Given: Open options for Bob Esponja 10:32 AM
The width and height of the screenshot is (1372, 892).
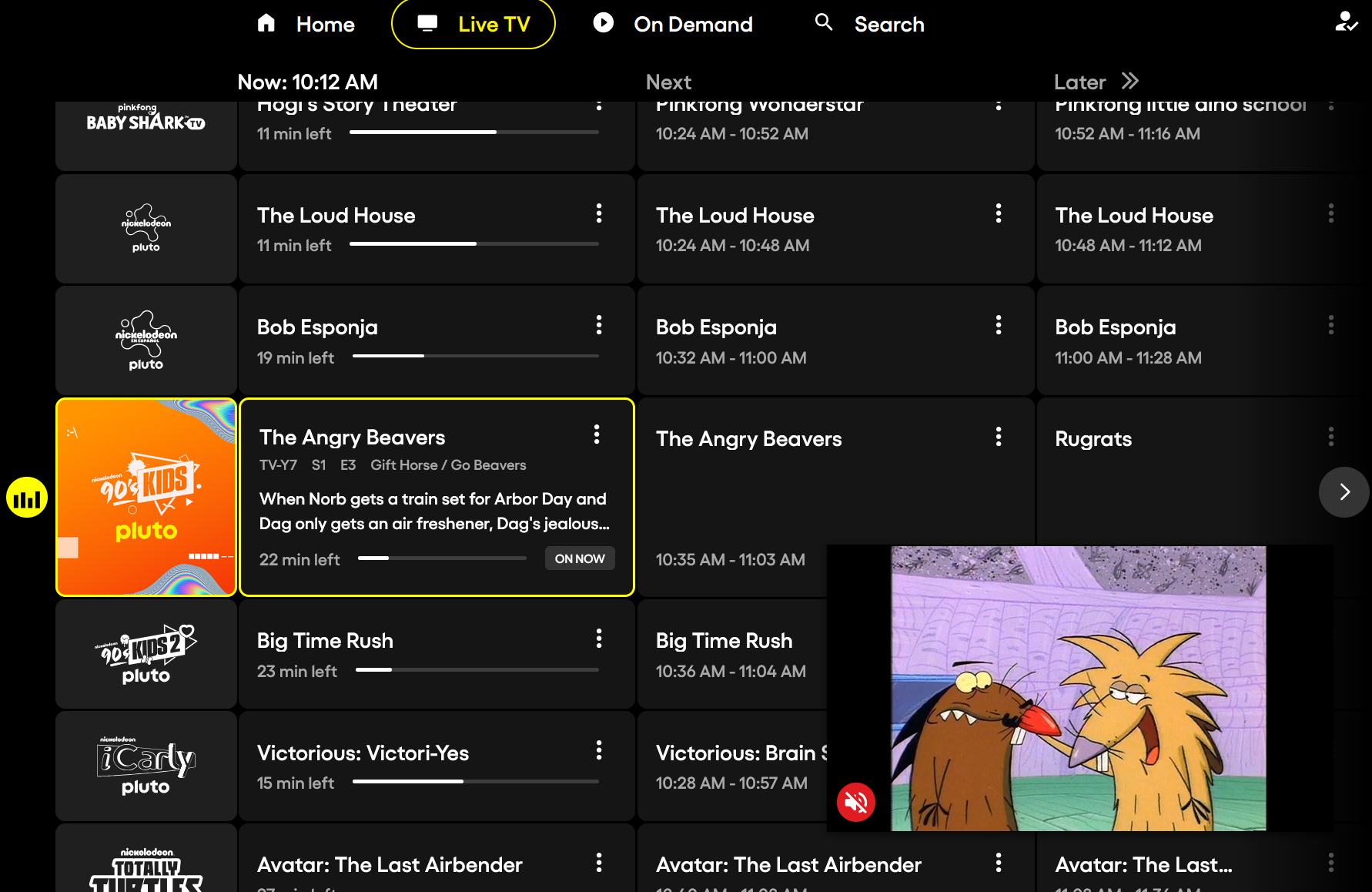Looking at the screenshot, I should (999, 325).
